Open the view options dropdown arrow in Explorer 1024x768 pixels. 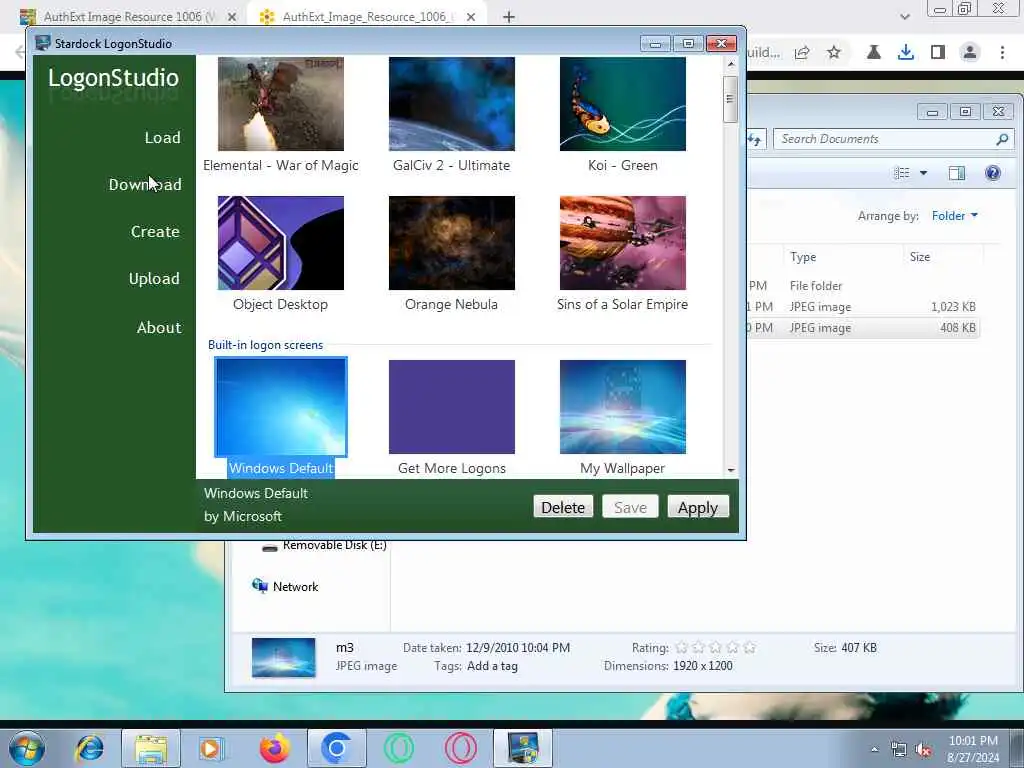point(923,173)
